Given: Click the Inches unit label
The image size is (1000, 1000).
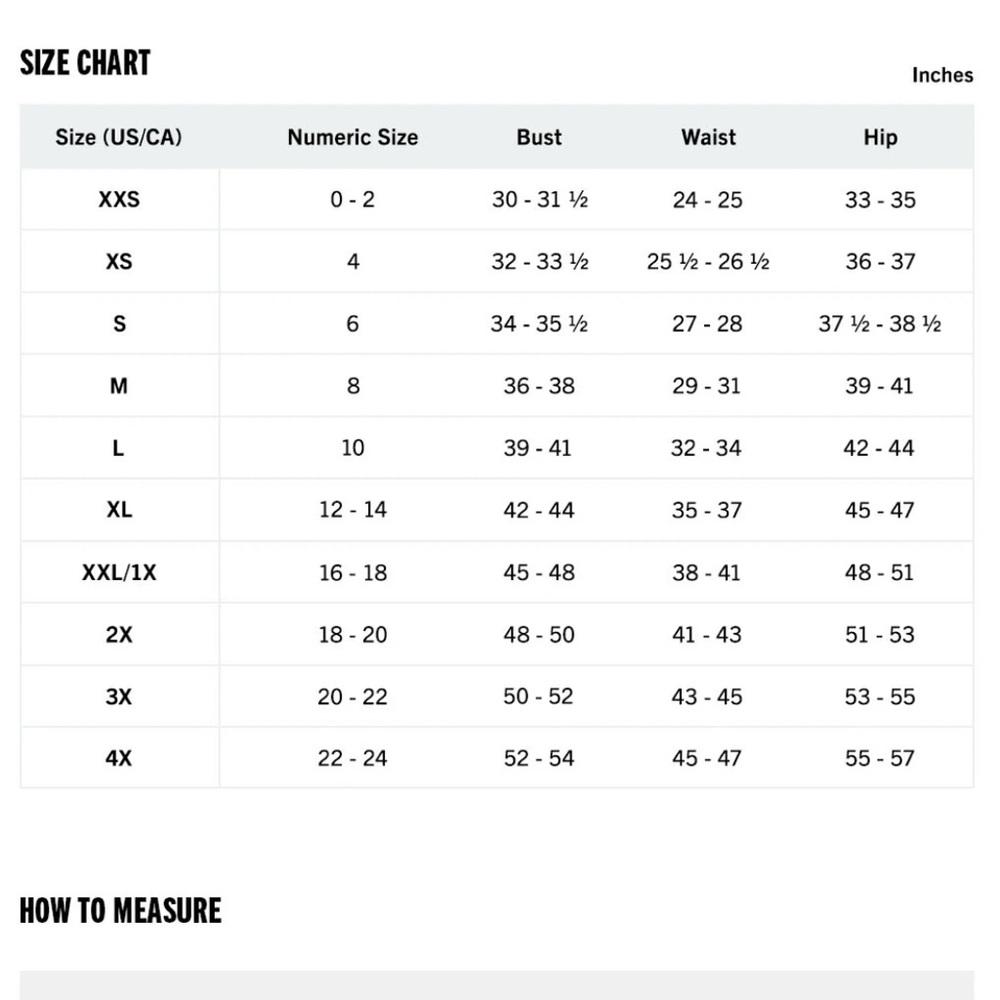Looking at the screenshot, I should [942, 75].
